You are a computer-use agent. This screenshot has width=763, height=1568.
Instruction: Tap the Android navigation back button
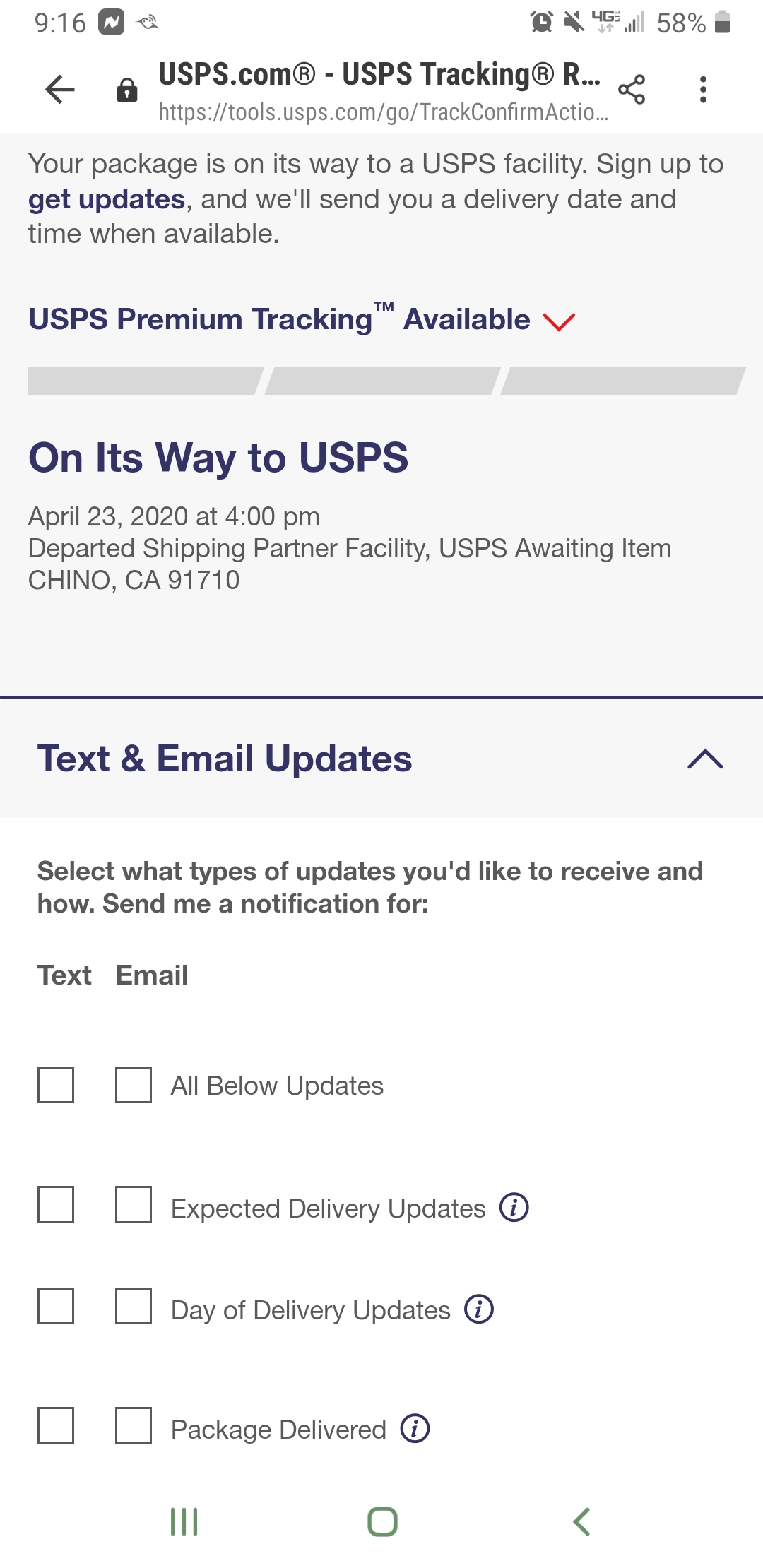[x=581, y=1521]
